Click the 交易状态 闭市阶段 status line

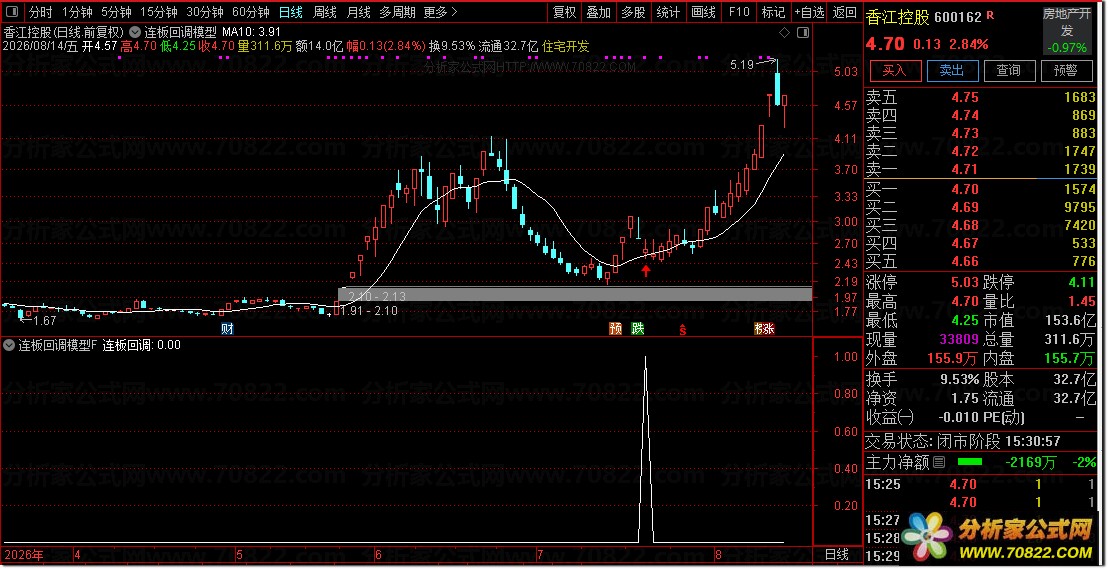coord(963,442)
